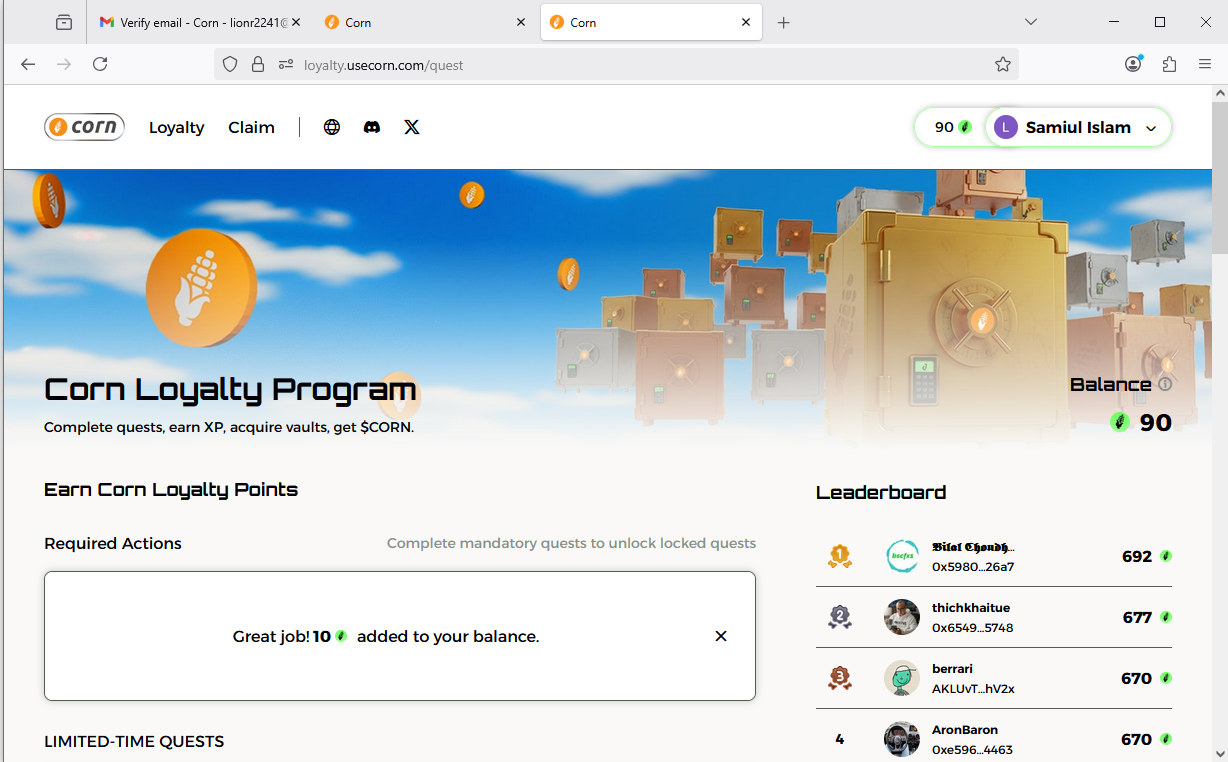The height and width of the screenshot is (762, 1228).
Task: Click thichkhaitue leaderboard name
Action: [971, 608]
